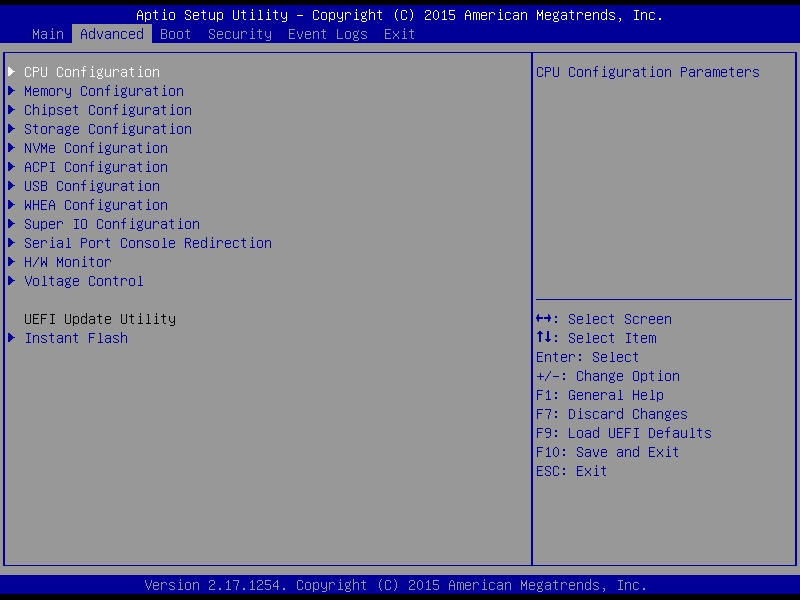The image size is (800, 600).
Task: Select Voltage Control entry
Action: [84, 281]
